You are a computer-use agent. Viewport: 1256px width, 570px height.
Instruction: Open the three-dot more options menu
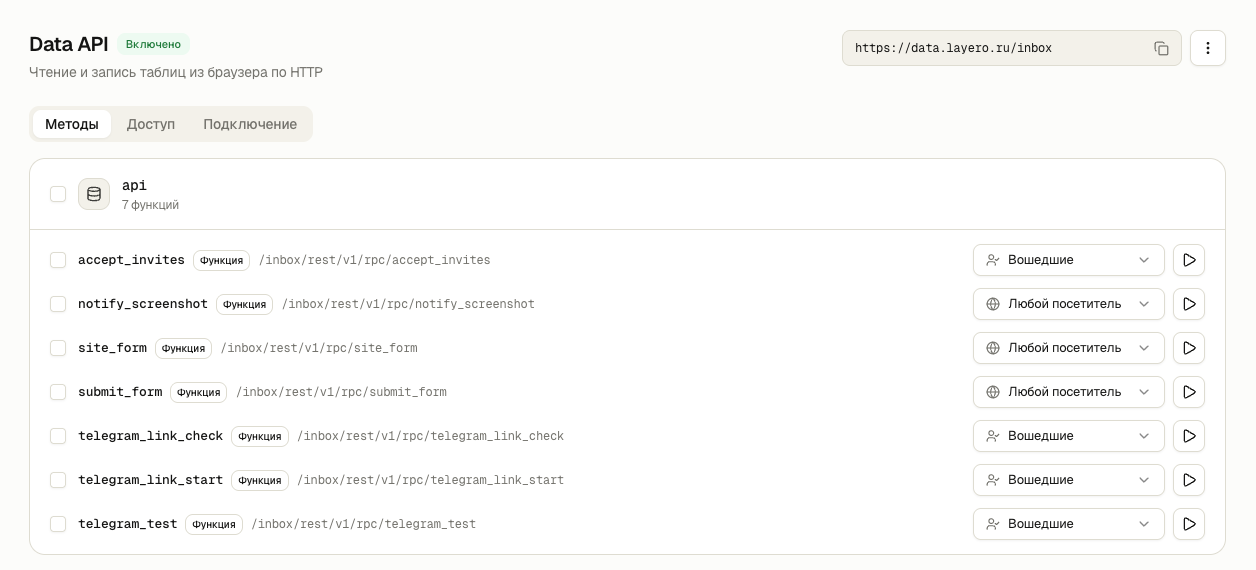(x=1208, y=48)
